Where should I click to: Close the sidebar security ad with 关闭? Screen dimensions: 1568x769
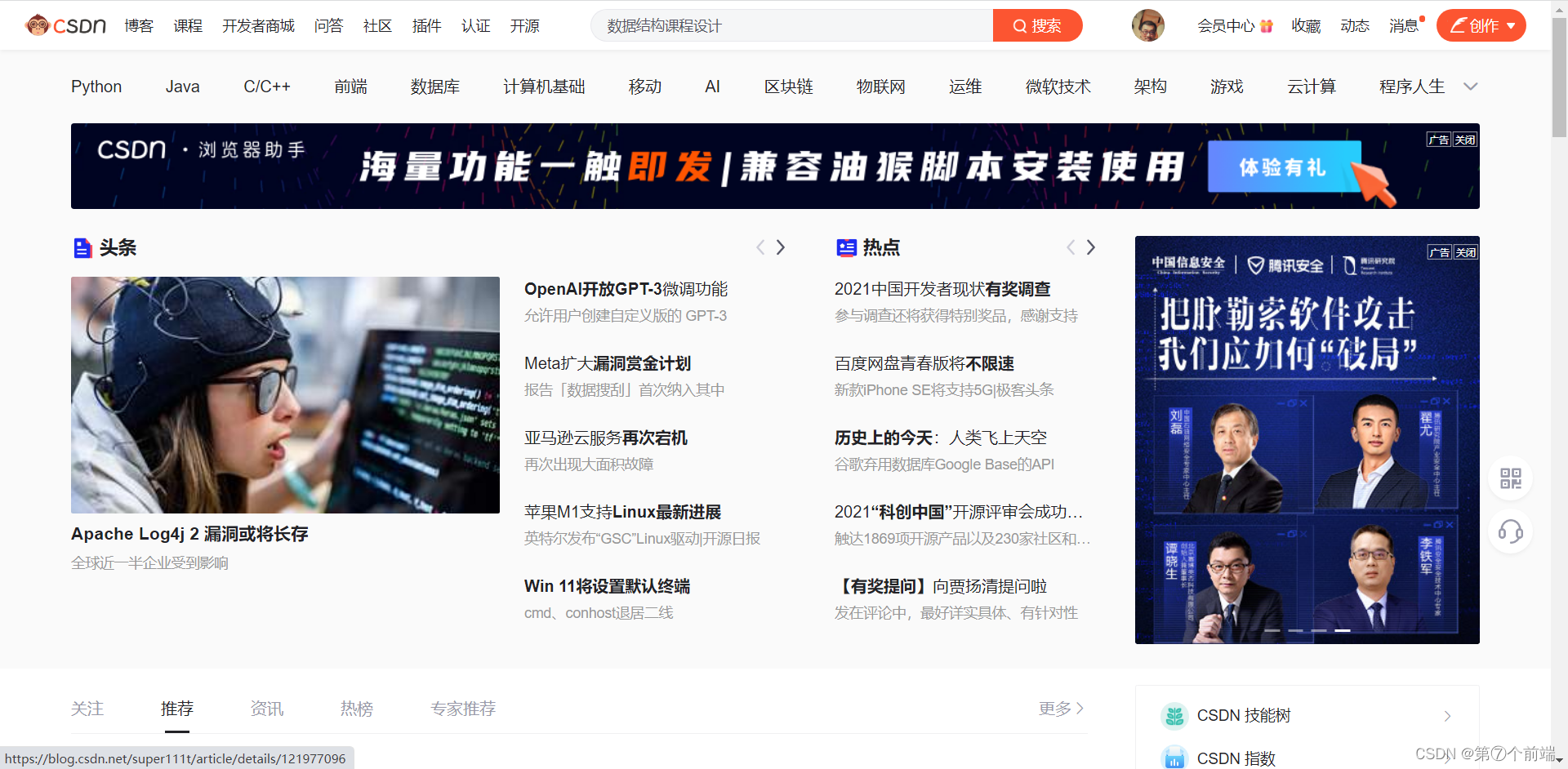pyautogui.click(x=1465, y=252)
